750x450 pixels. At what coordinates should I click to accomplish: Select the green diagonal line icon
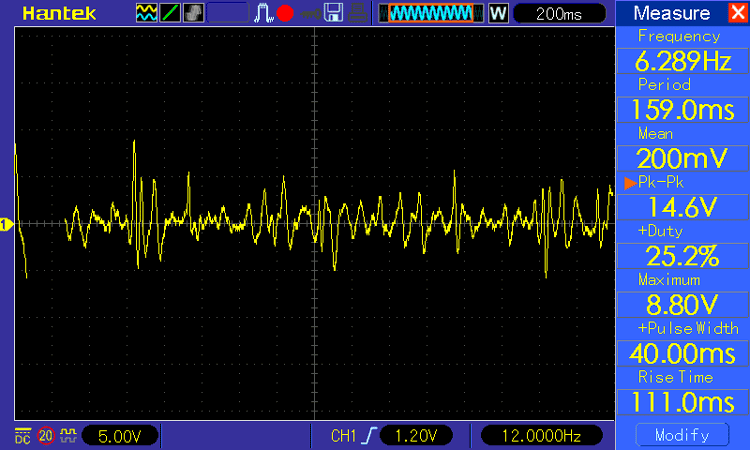coord(170,13)
